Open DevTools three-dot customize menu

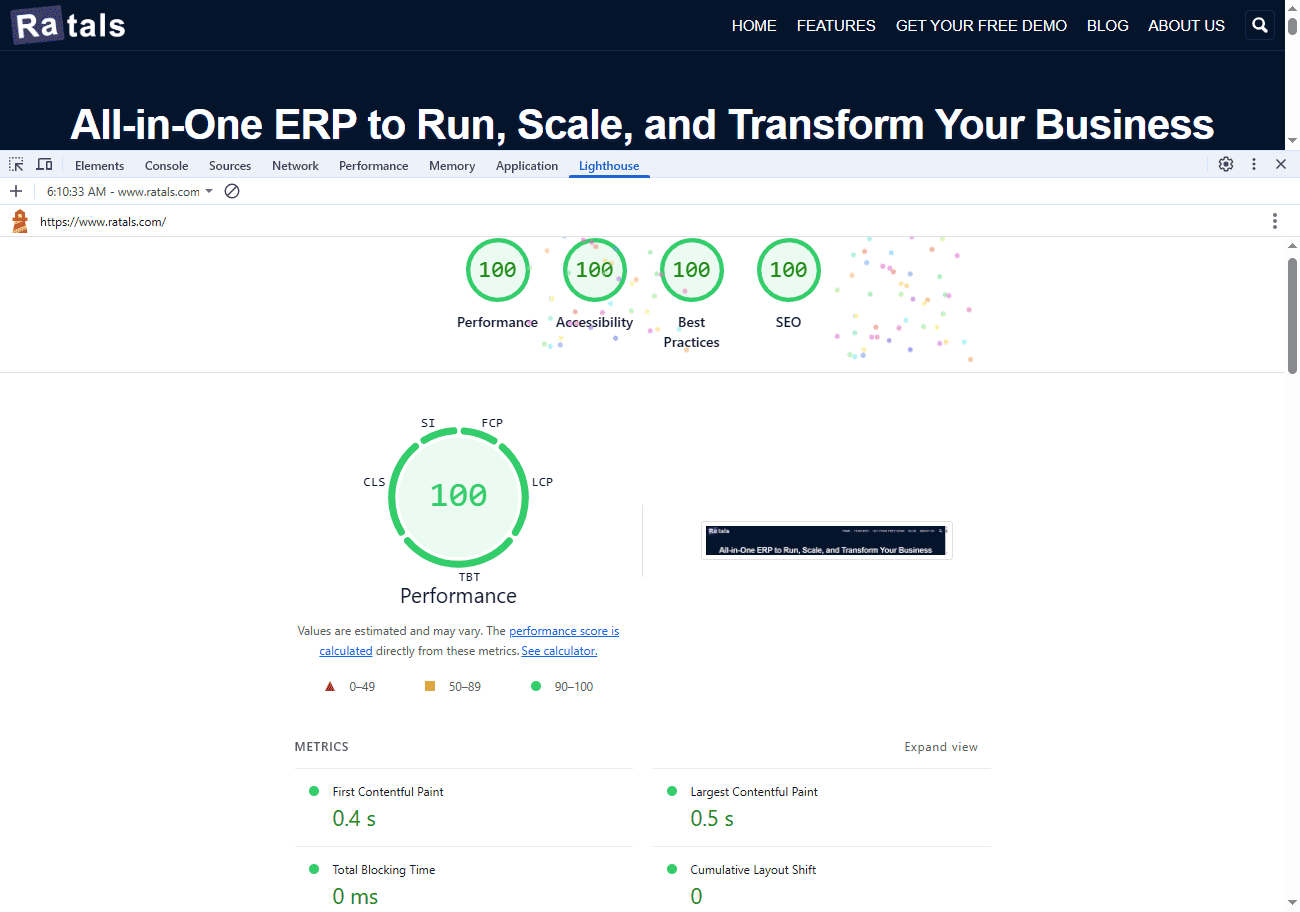click(x=1254, y=165)
